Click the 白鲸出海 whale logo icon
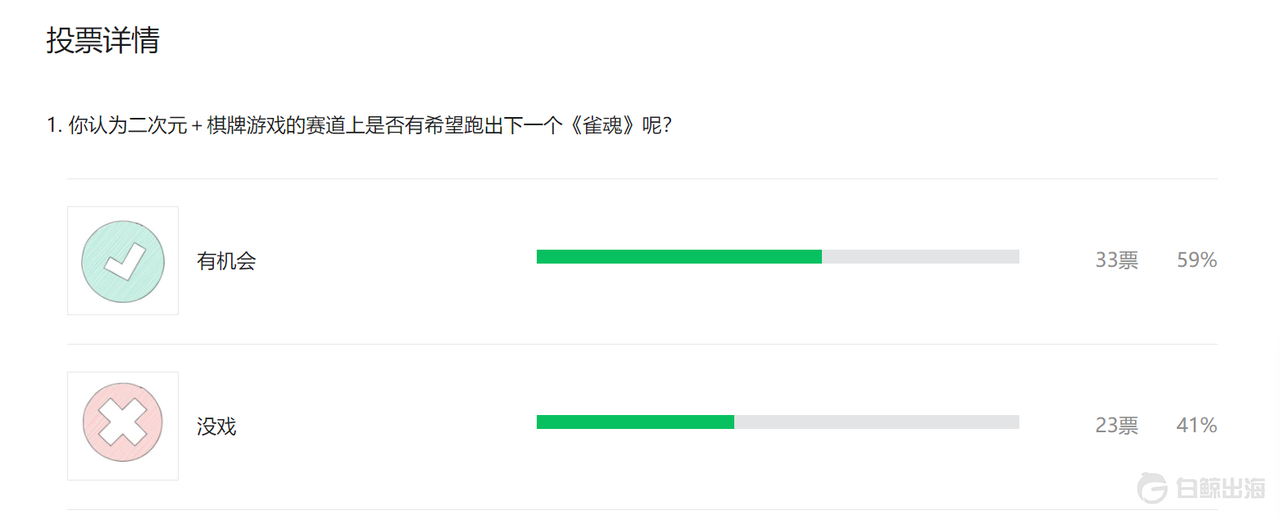 tap(1153, 489)
